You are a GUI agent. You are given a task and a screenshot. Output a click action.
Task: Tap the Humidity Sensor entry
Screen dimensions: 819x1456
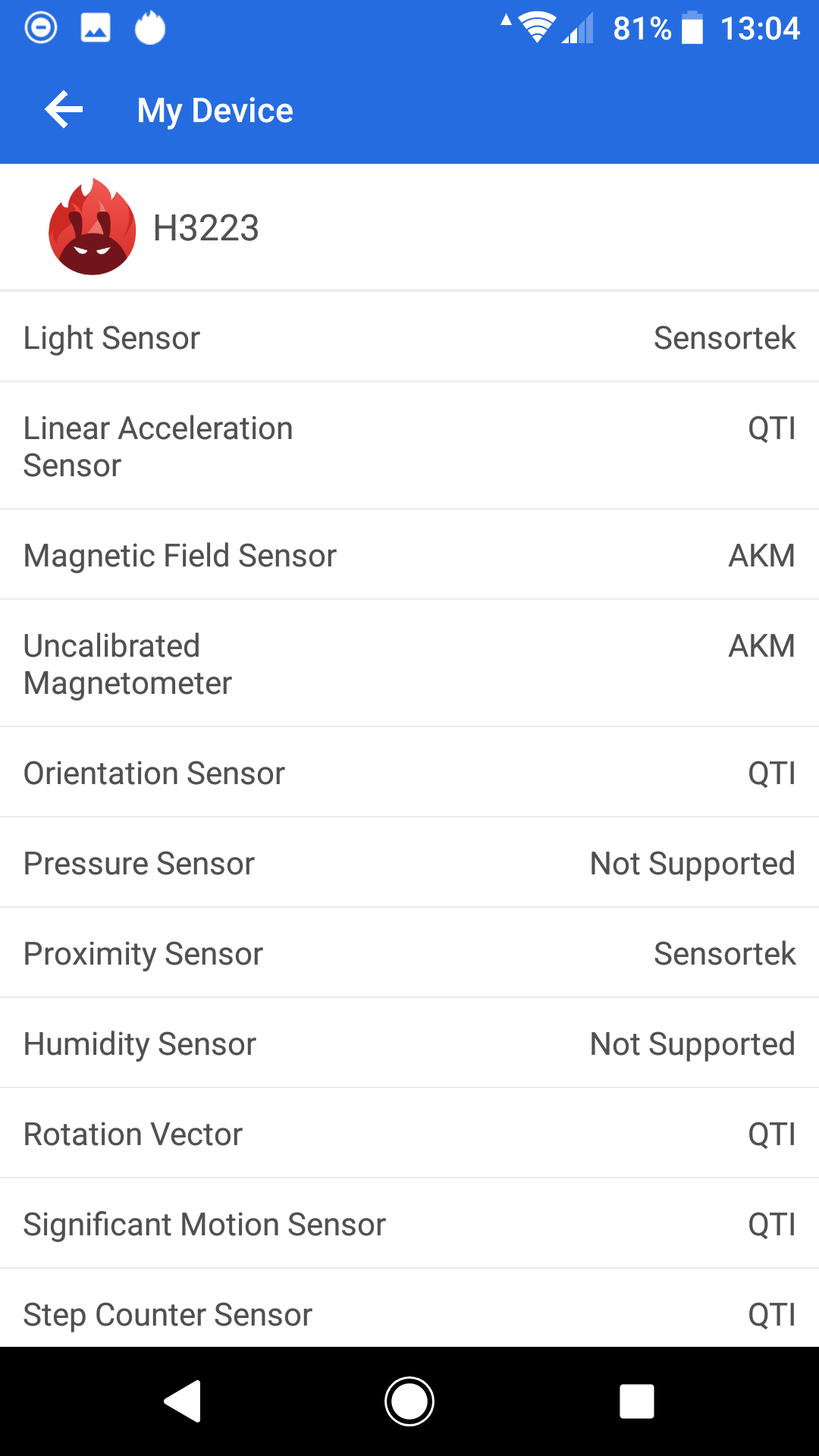click(409, 1043)
